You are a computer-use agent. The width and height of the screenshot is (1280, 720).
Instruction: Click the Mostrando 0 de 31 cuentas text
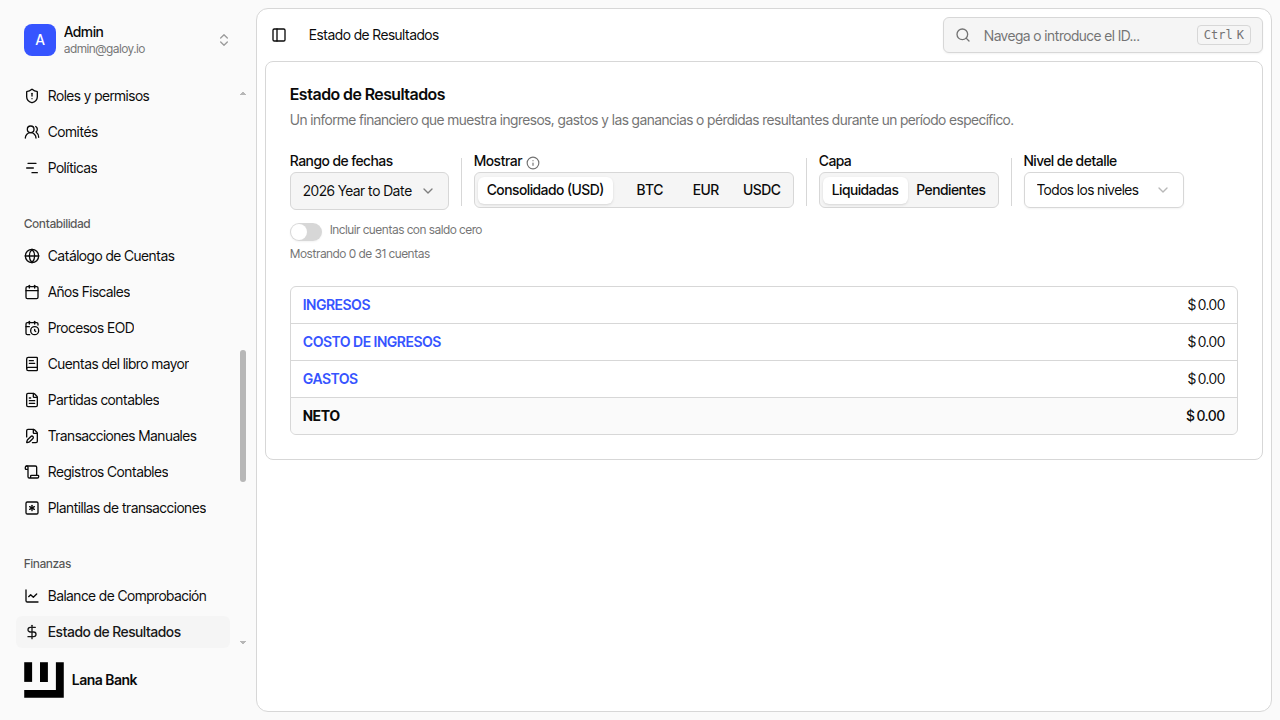tap(360, 254)
